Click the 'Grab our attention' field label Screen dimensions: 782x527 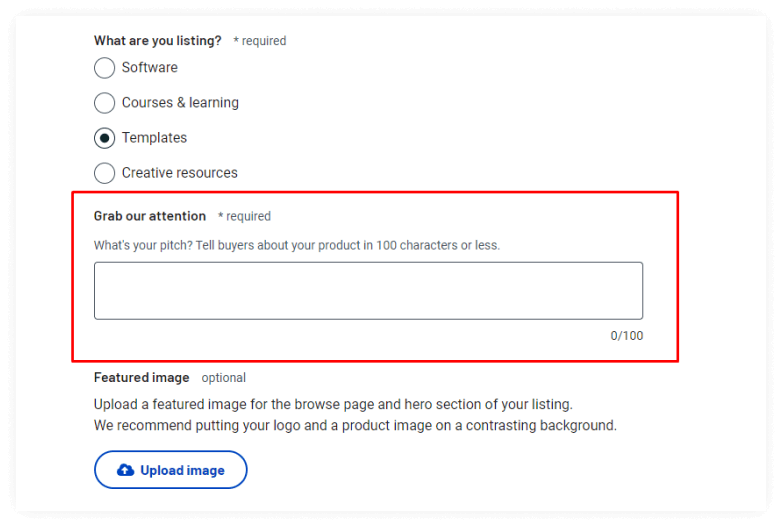click(x=150, y=216)
